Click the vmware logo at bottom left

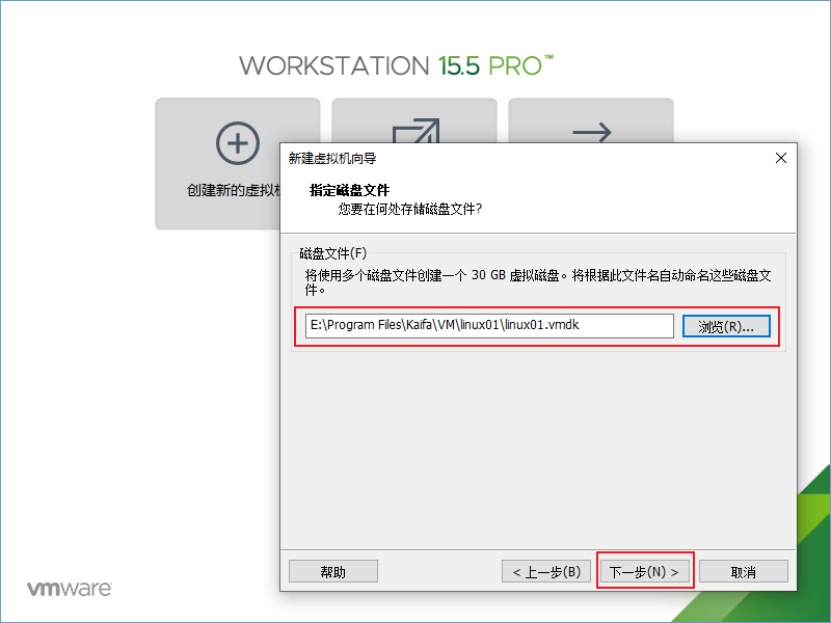69,588
